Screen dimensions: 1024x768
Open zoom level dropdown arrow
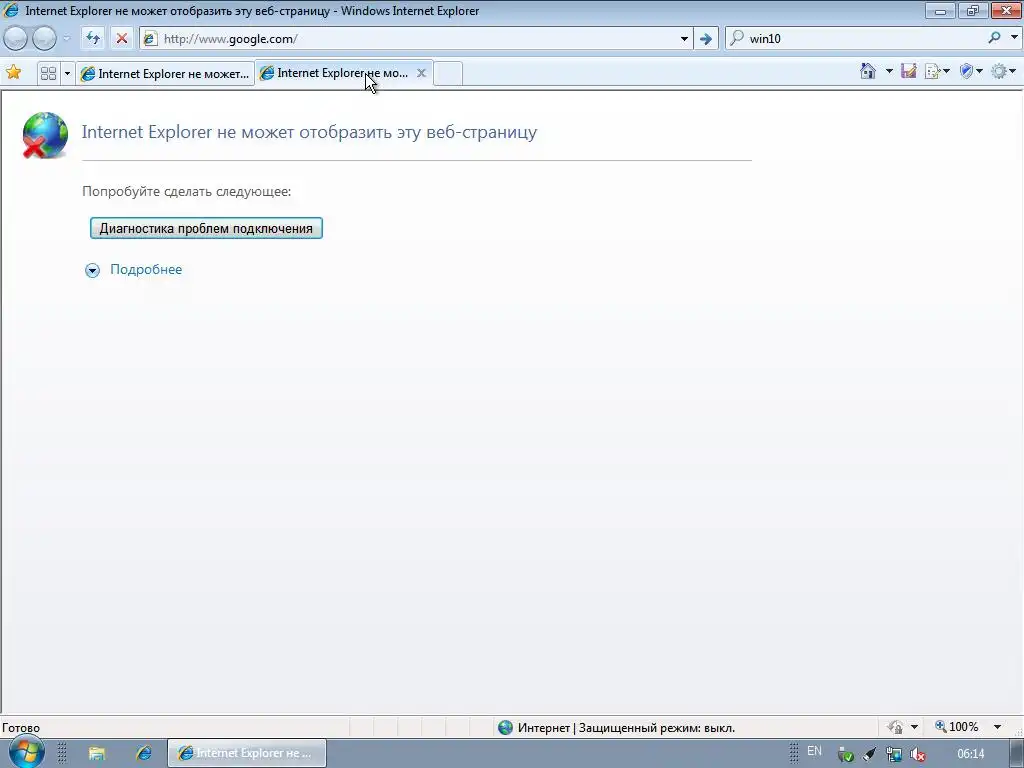[x=997, y=727]
